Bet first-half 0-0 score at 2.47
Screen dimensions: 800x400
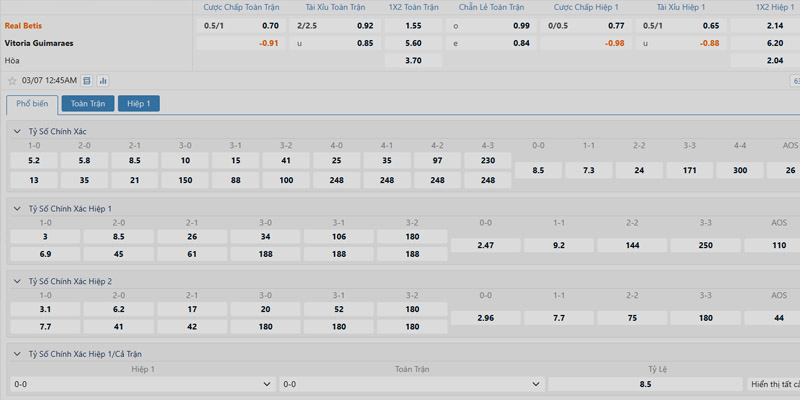[486, 245]
